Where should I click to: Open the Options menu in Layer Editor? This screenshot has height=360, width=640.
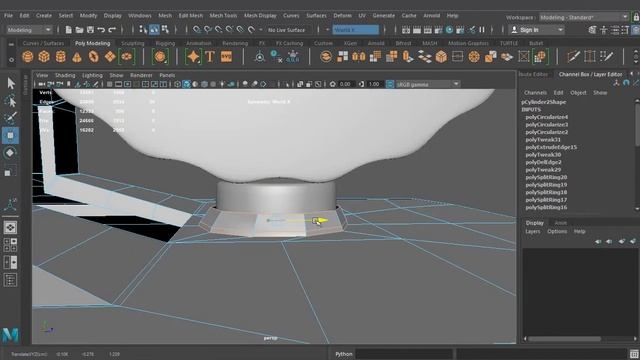(557, 231)
